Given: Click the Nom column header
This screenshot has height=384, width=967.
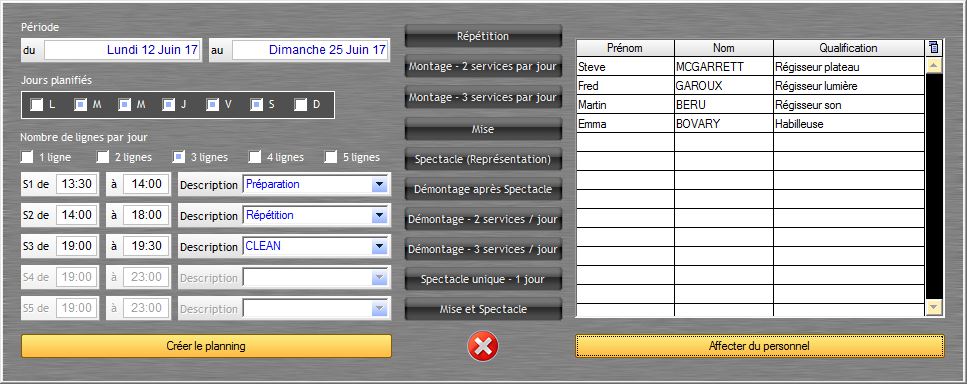Looking at the screenshot, I should [x=723, y=48].
